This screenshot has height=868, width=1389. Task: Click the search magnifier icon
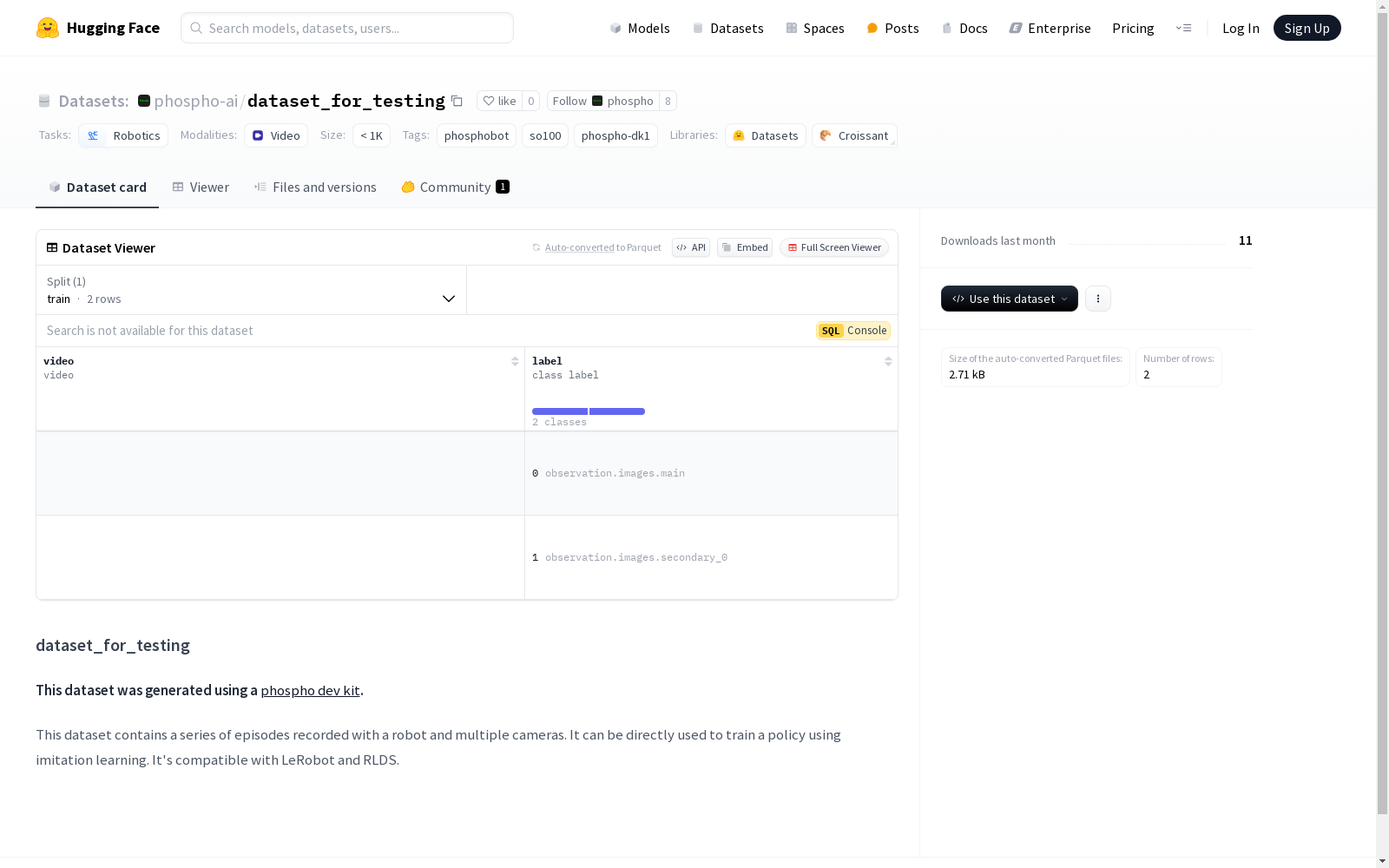(196, 28)
